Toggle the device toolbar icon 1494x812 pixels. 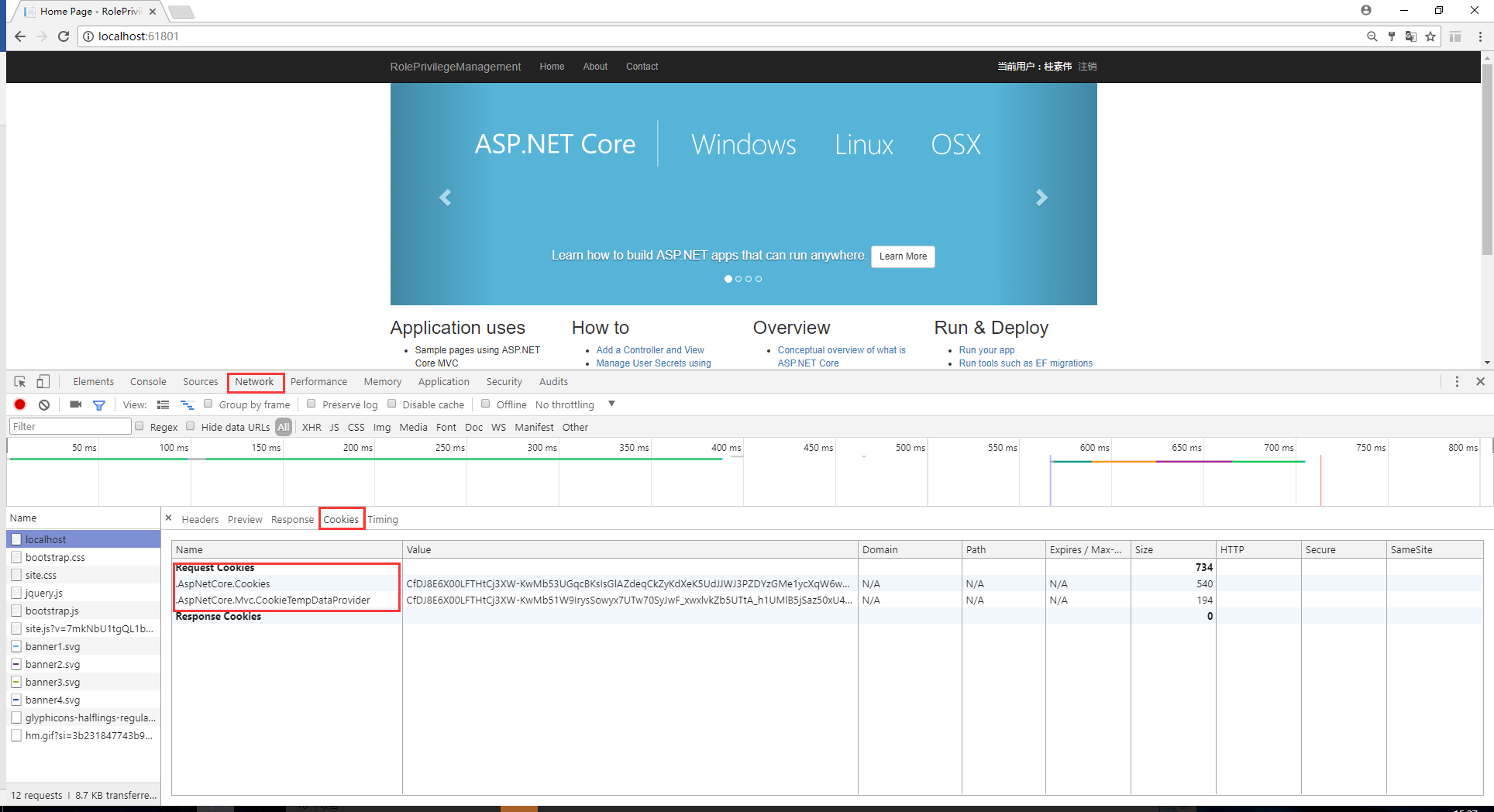point(43,381)
